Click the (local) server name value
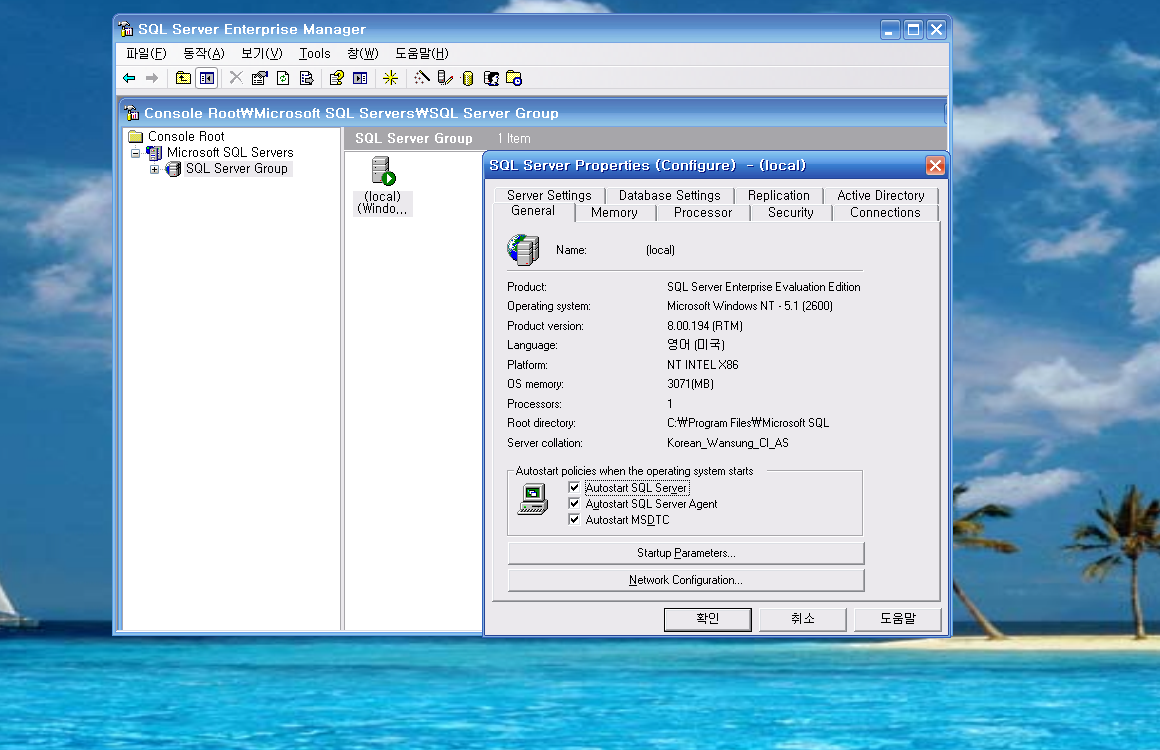The height and width of the screenshot is (750, 1160). coord(660,250)
